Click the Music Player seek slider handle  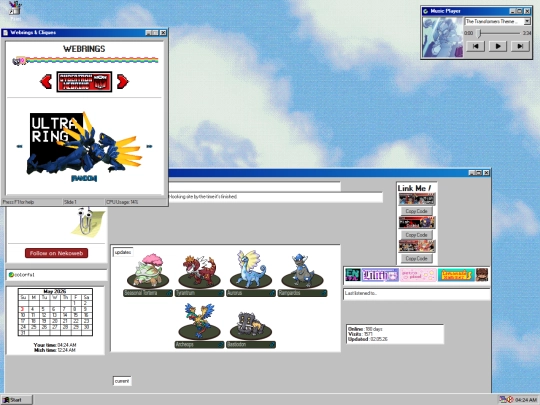tap(479, 33)
